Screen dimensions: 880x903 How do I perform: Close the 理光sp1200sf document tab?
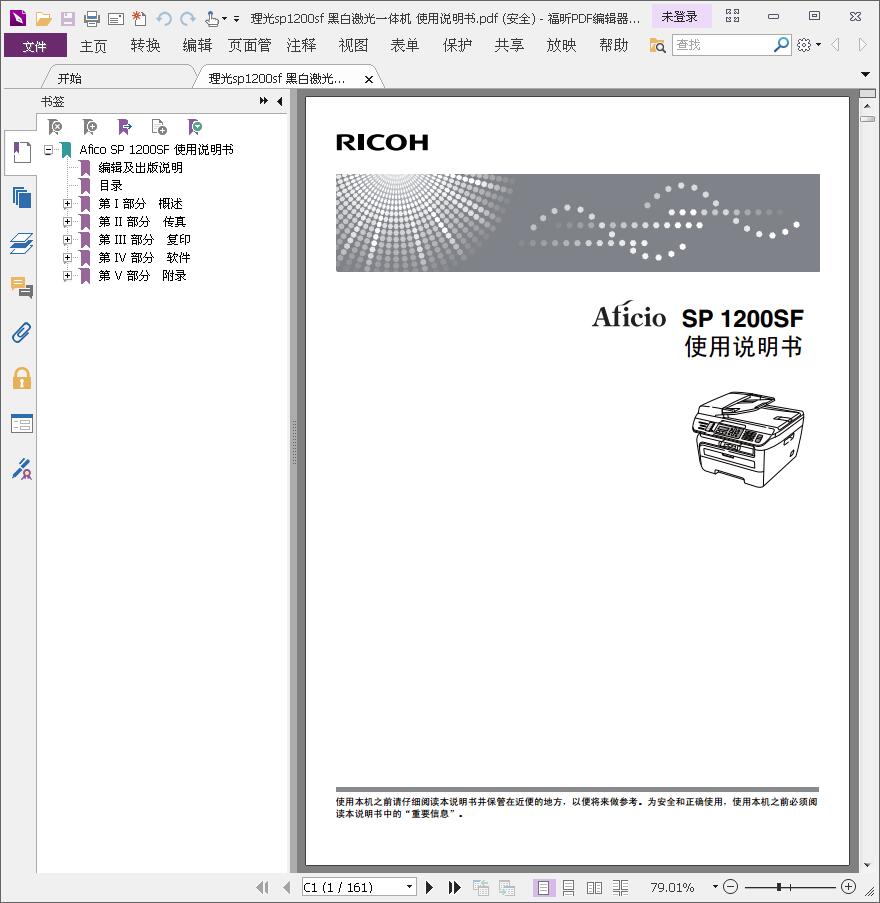[369, 79]
